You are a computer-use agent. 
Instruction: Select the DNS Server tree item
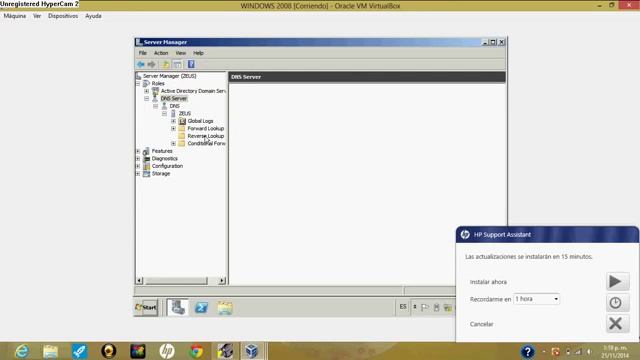pyautogui.click(x=173, y=99)
